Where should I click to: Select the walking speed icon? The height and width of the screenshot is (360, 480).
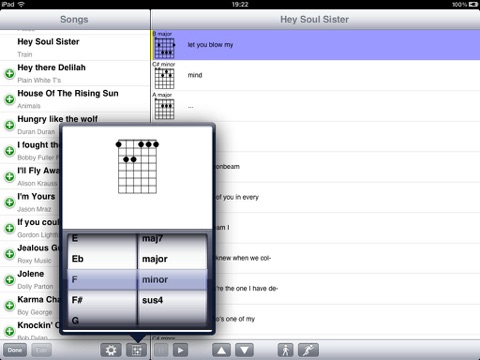pyautogui.click(x=286, y=350)
